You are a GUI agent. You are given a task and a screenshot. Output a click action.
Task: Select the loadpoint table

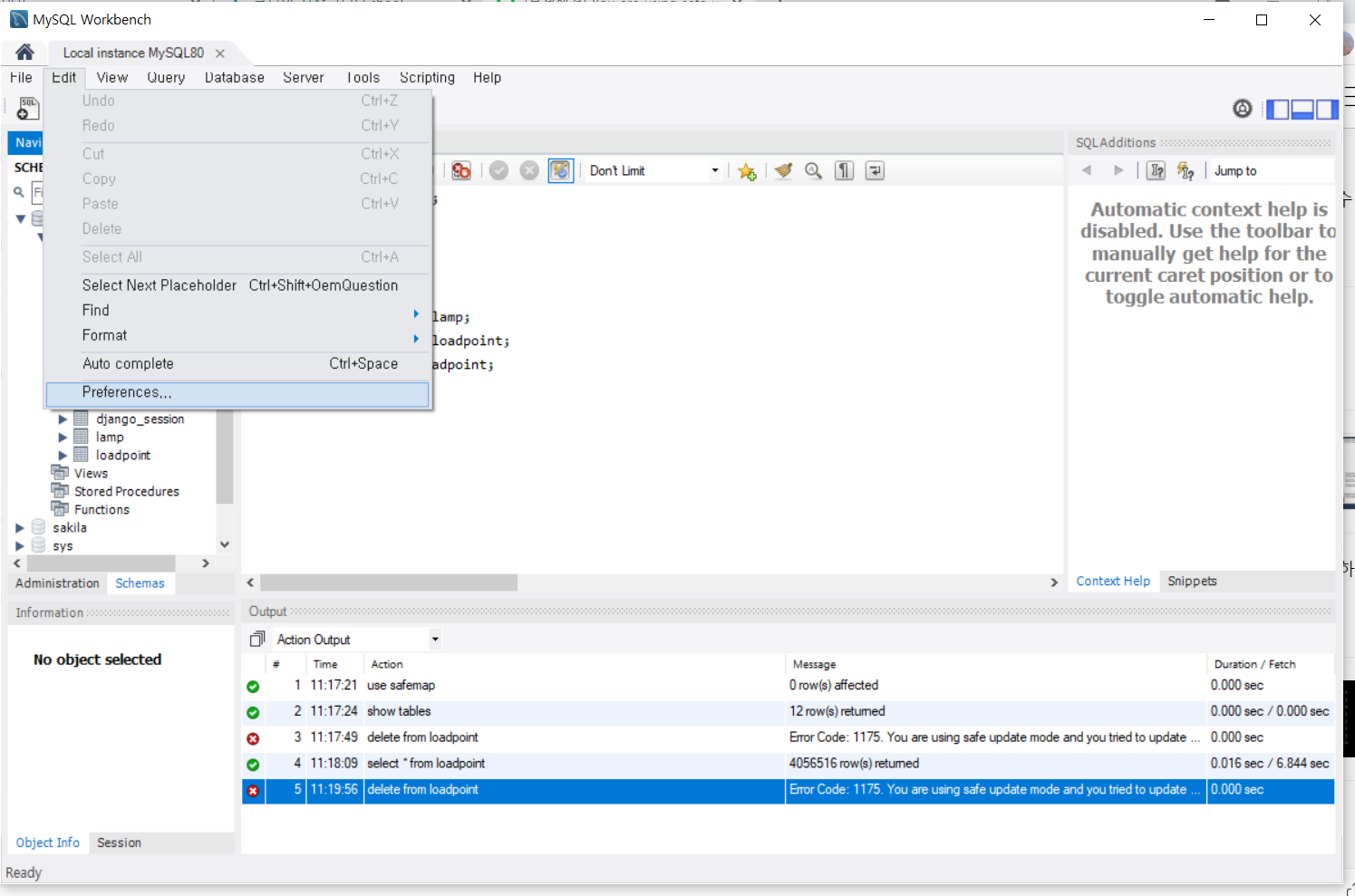[x=123, y=456]
